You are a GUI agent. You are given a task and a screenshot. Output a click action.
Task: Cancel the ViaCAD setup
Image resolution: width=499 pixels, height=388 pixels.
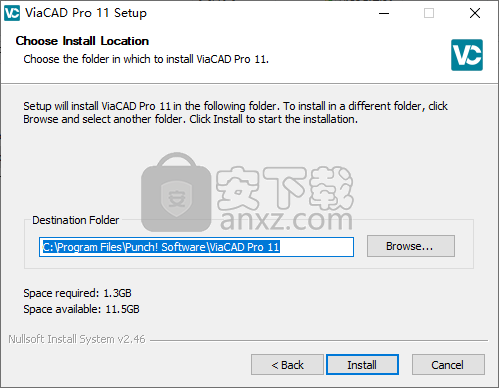(448, 365)
